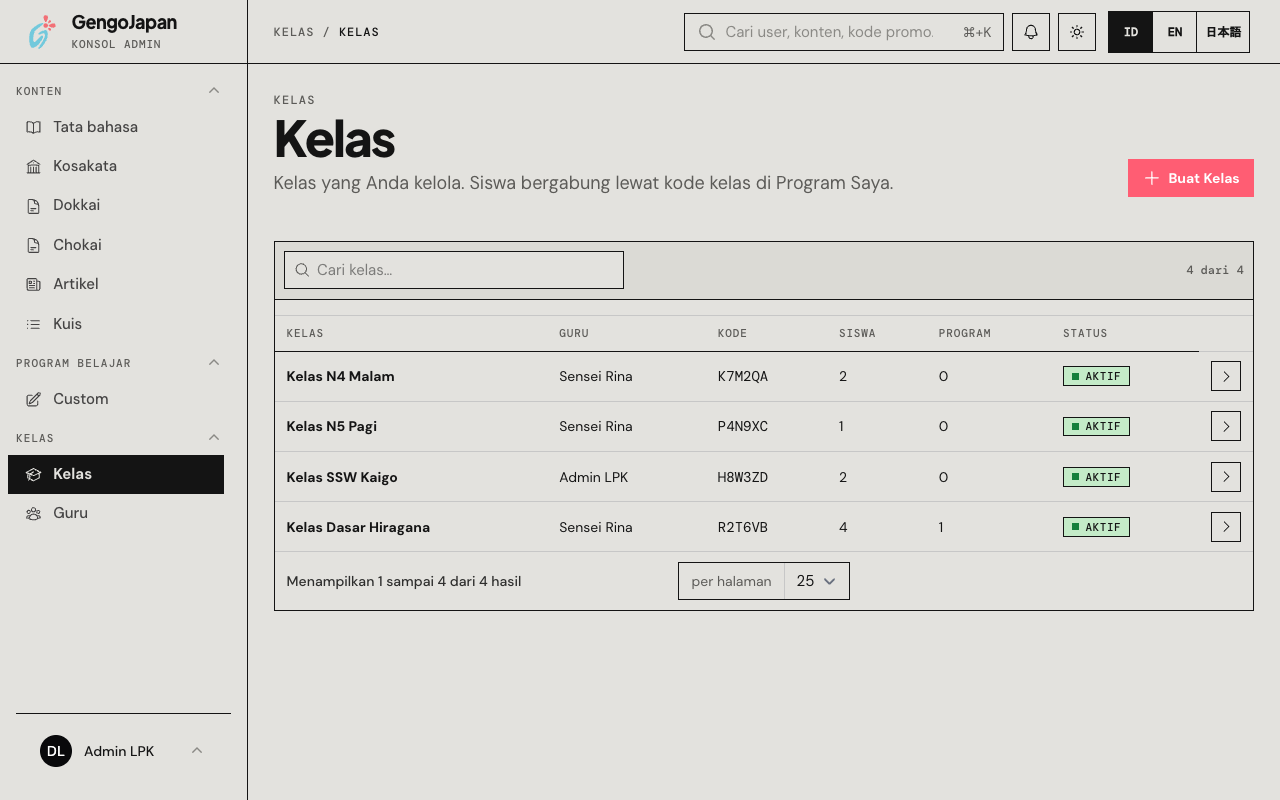Open Kelas Dasar Hiragana details arrow
1280x800 pixels.
click(1226, 527)
